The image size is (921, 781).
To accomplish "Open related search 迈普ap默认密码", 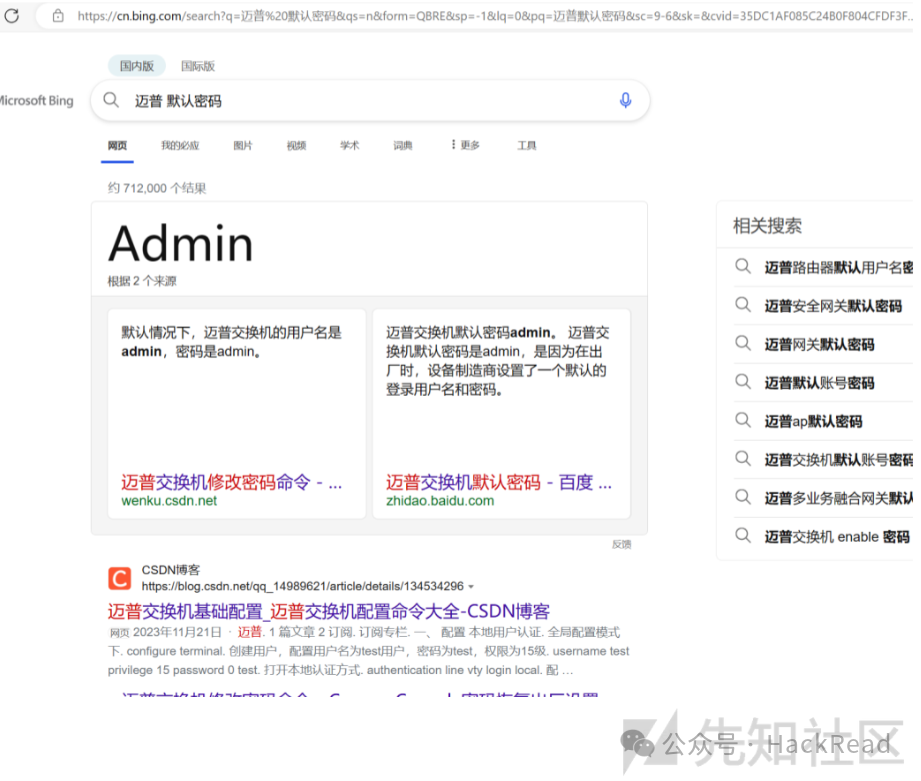I will point(814,422).
